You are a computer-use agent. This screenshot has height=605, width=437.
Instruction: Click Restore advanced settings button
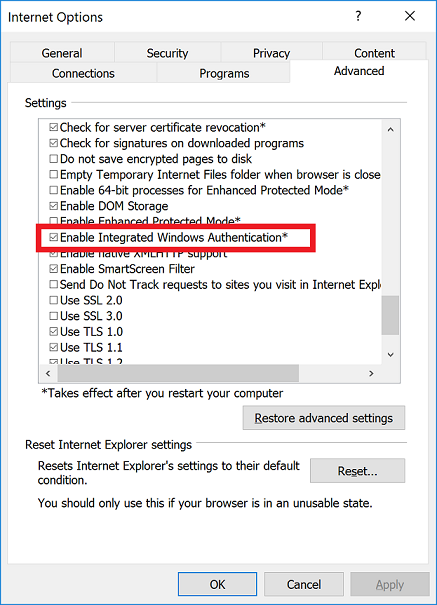pyautogui.click(x=324, y=418)
